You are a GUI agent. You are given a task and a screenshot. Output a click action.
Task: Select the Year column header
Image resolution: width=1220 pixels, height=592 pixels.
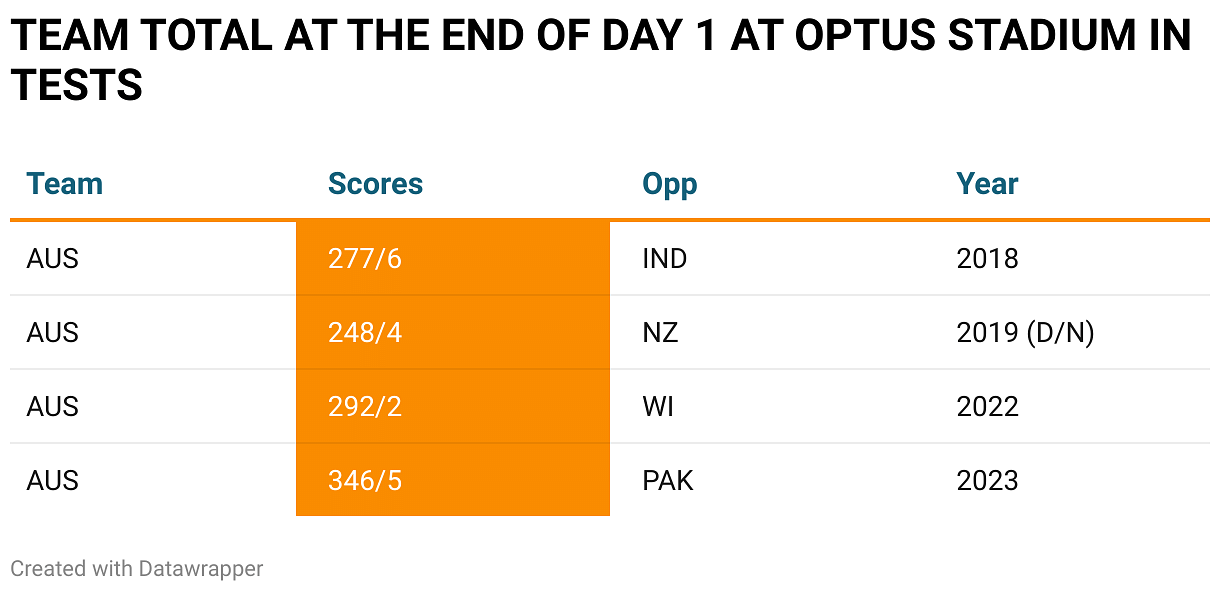coord(987,184)
